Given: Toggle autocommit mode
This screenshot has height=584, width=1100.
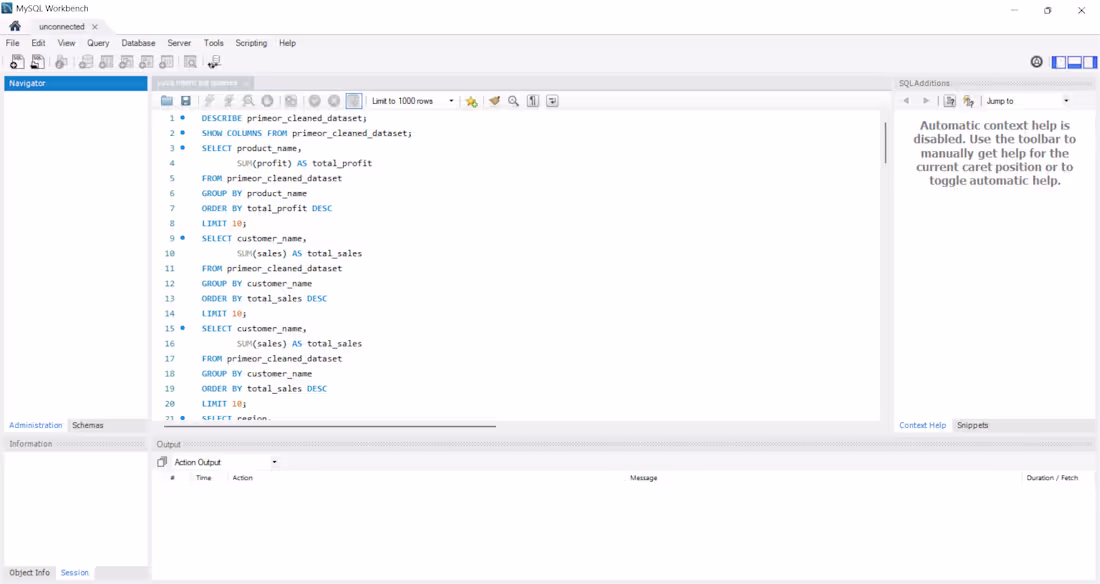Looking at the screenshot, I should point(354,101).
